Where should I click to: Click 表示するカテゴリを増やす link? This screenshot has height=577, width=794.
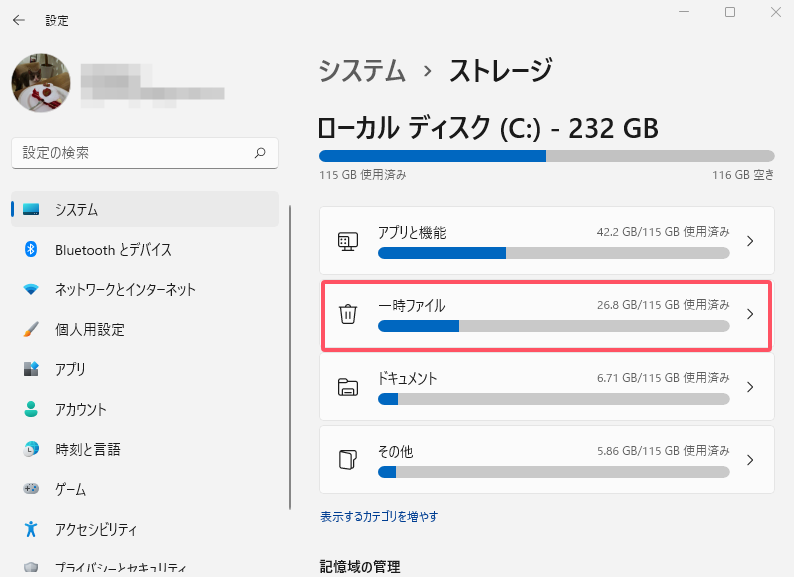click(379, 516)
